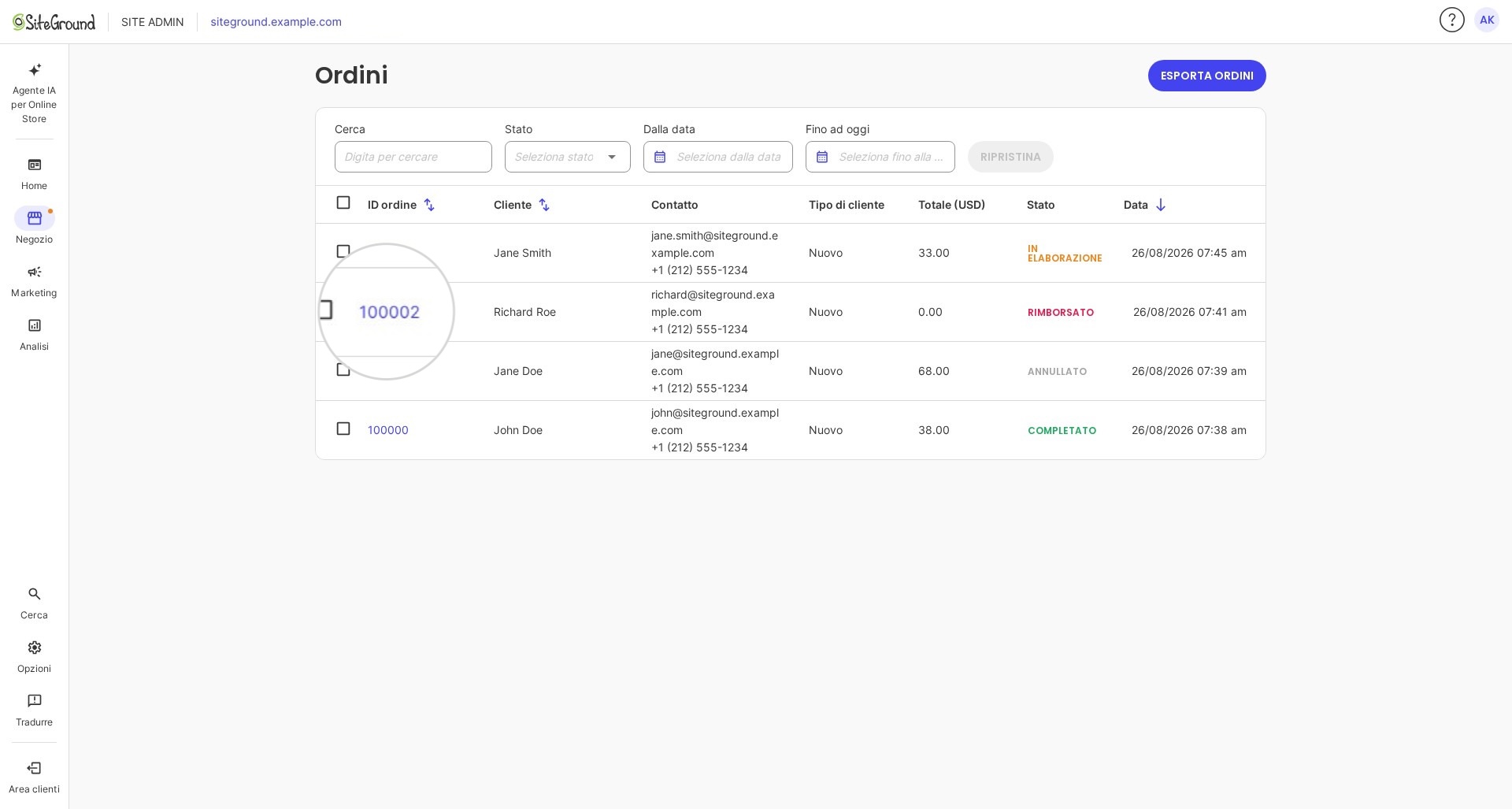This screenshot has width=1512, height=809.
Task: Open siteground.example.com site link
Action: (x=276, y=22)
